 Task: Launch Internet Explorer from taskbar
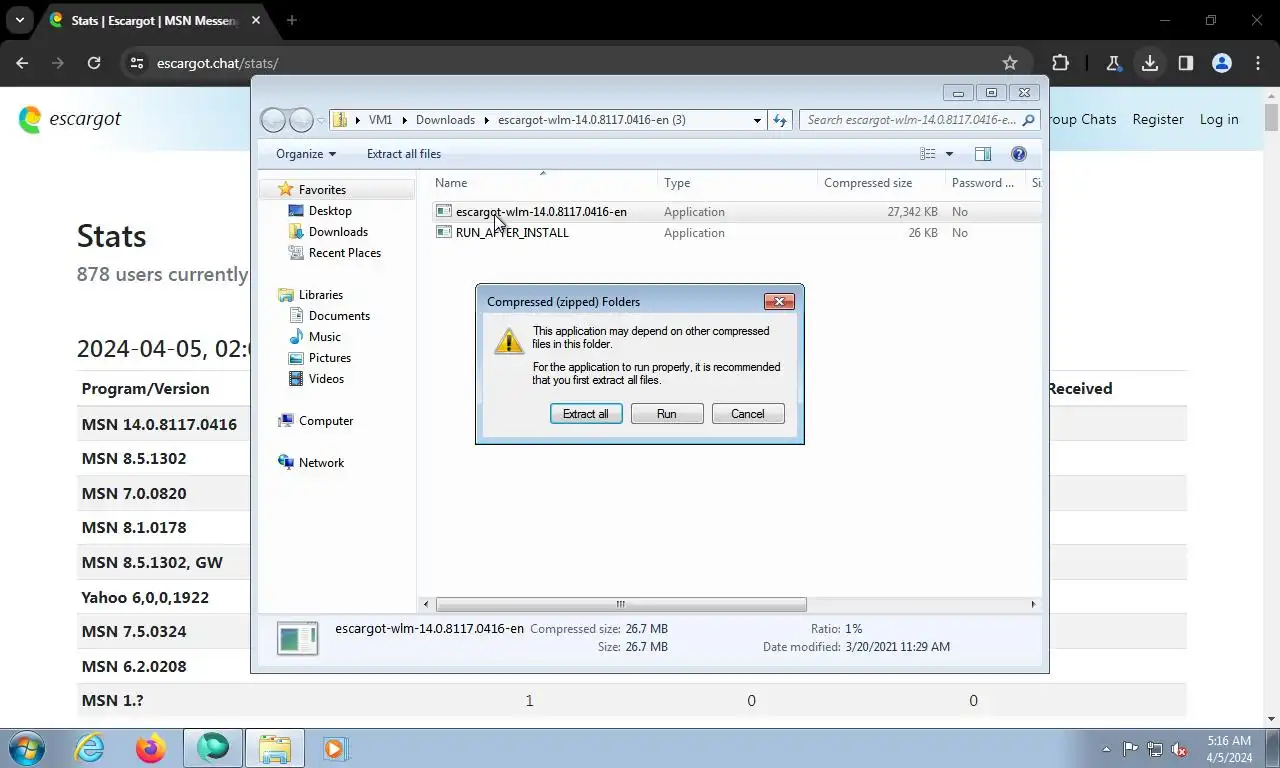[90, 748]
